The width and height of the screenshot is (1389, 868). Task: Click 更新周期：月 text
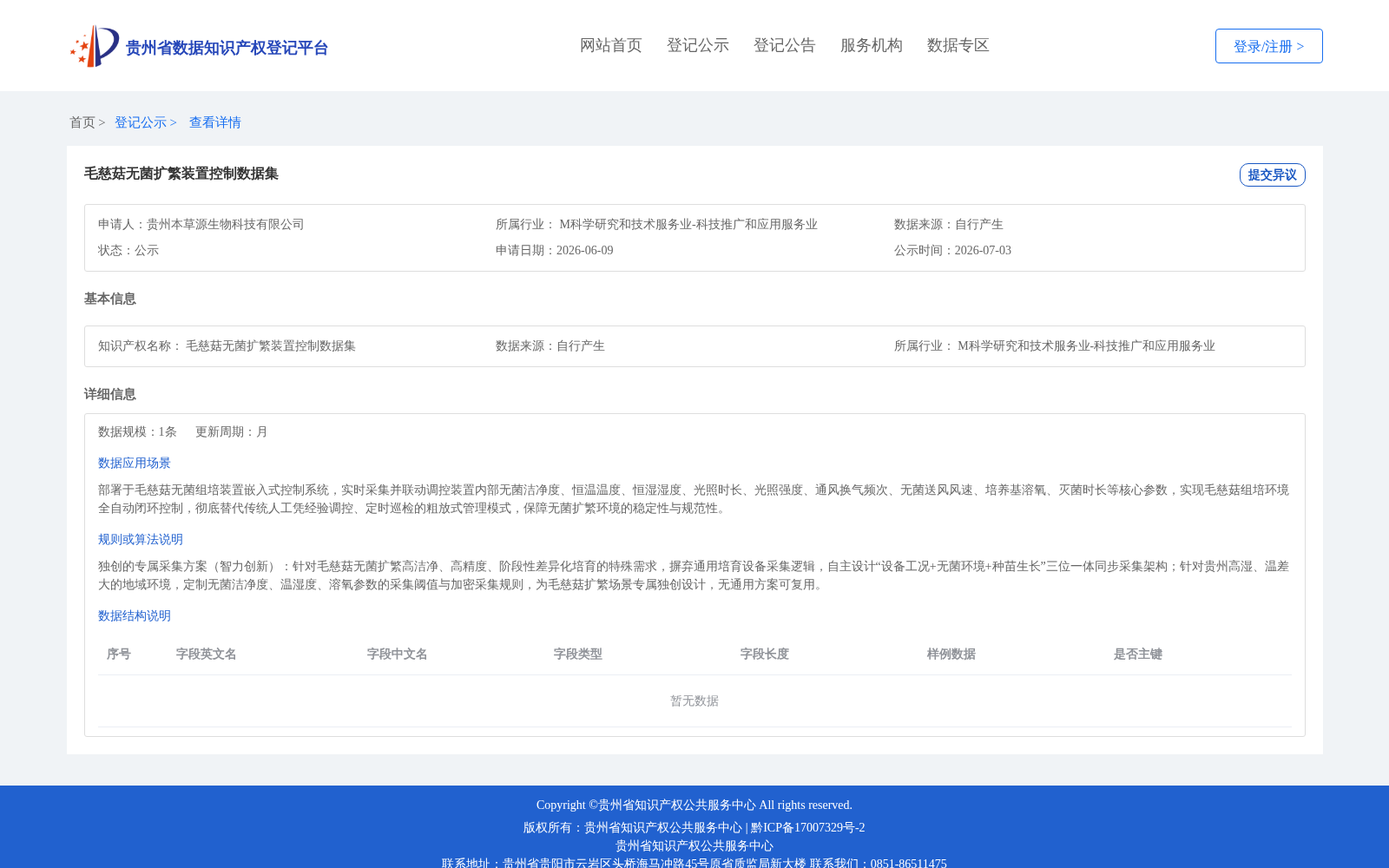[x=232, y=431]
